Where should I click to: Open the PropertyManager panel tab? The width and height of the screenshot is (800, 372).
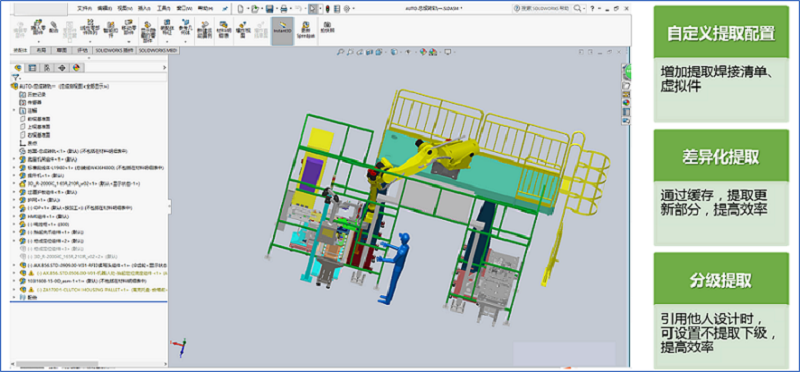click(32, 67)
